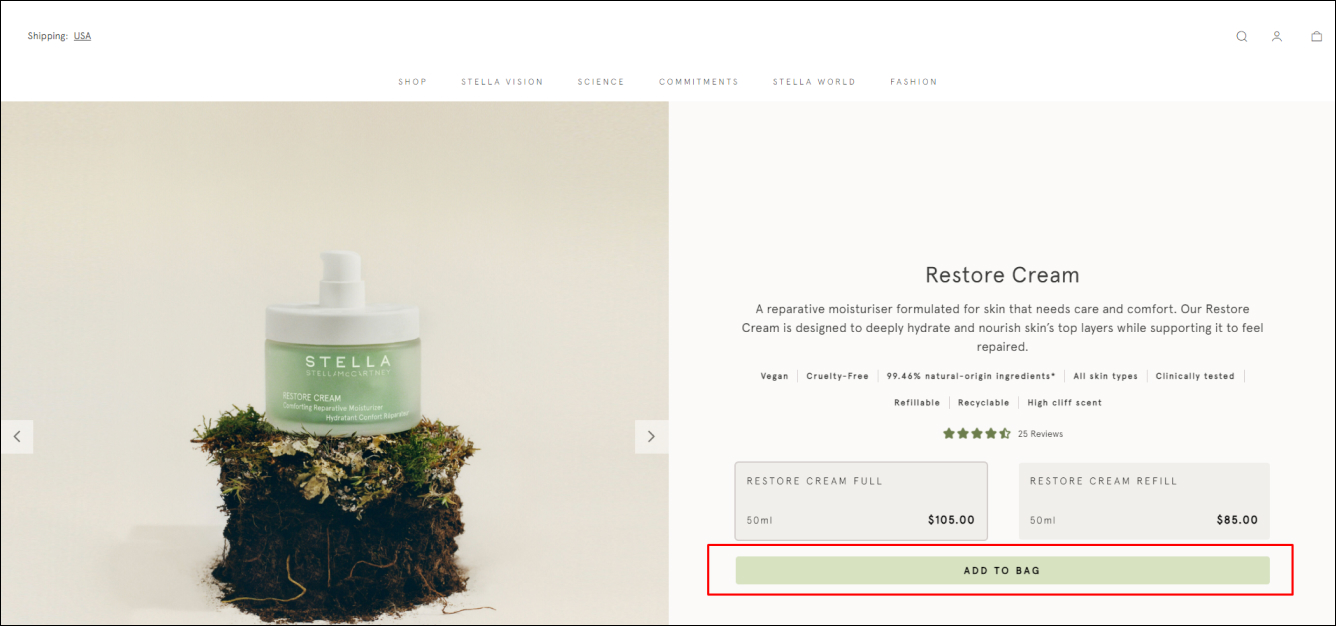The width and height of the screenshot is (1336, 626).
Task: Change shipping country USA link
Action: coord(82,36)
